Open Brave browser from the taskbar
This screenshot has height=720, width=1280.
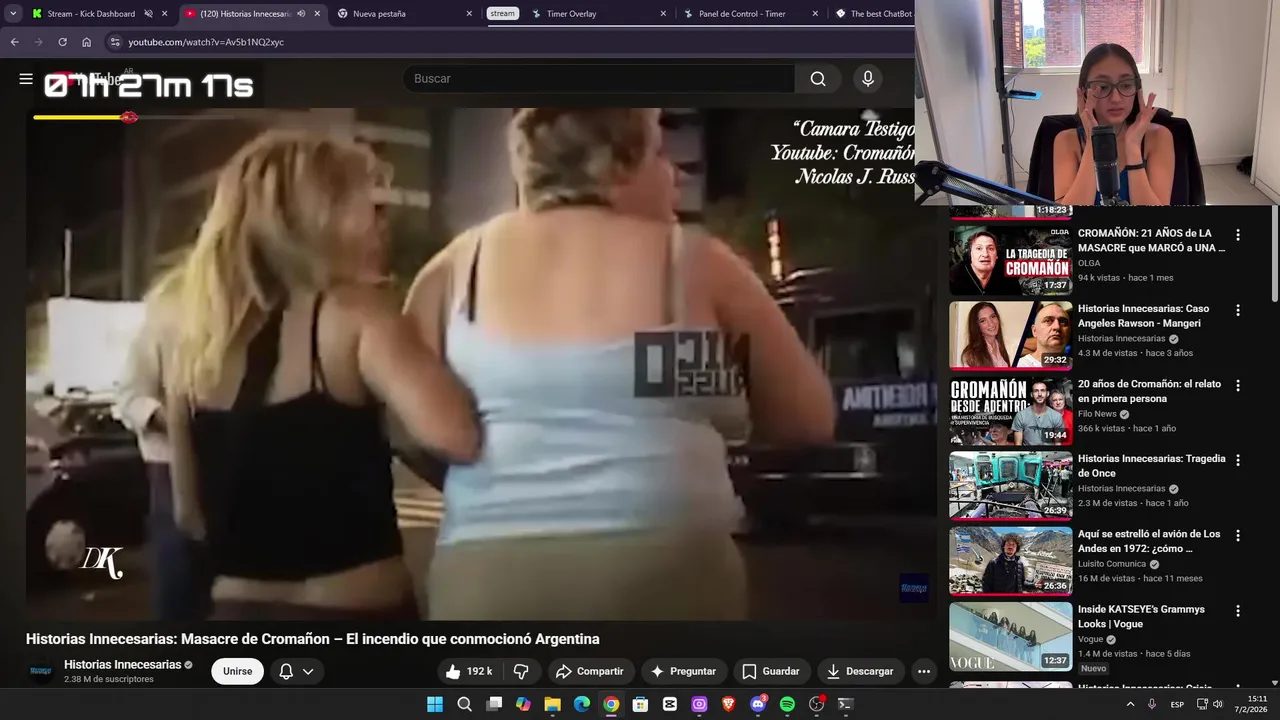tap(728, 704)
